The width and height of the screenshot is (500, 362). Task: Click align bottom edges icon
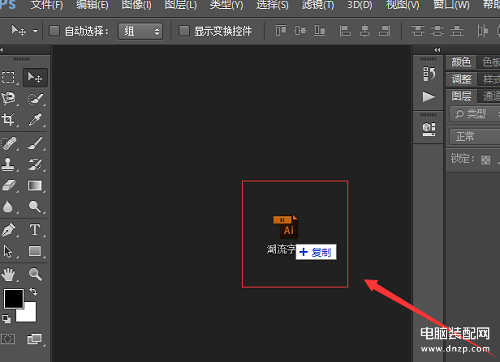coord(320,31)
